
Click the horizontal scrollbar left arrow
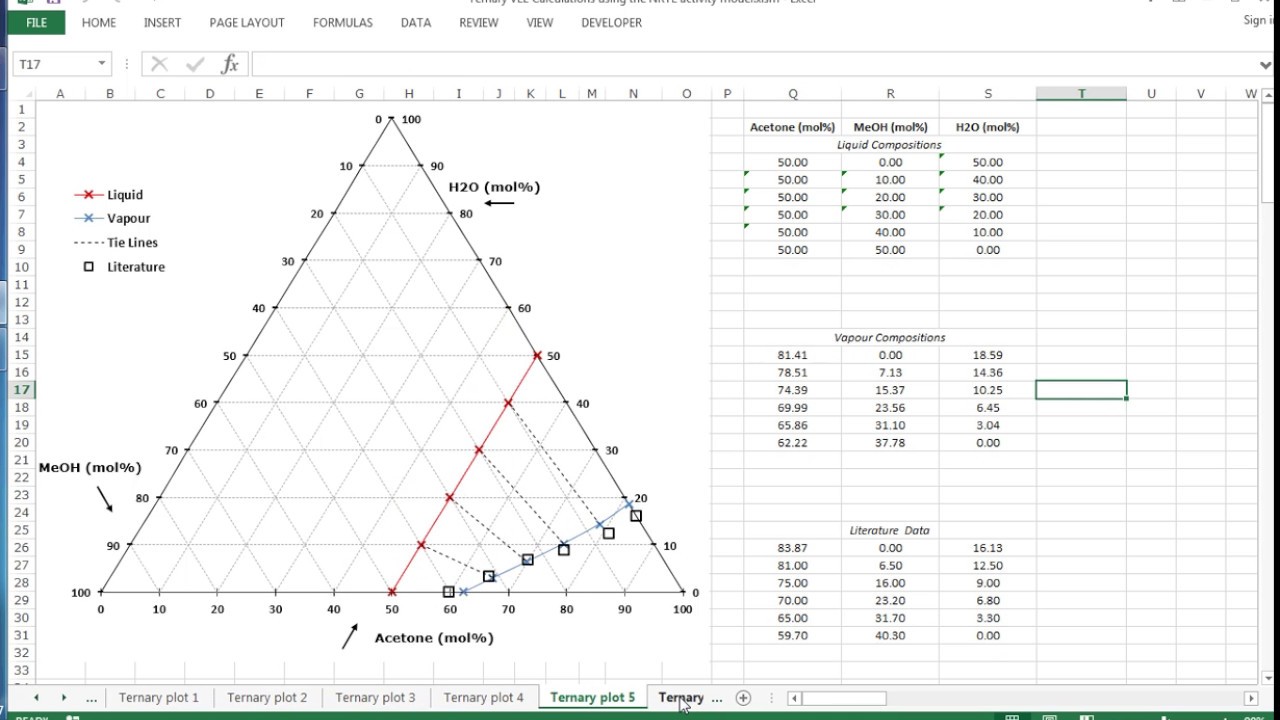(x=795, y=699)
